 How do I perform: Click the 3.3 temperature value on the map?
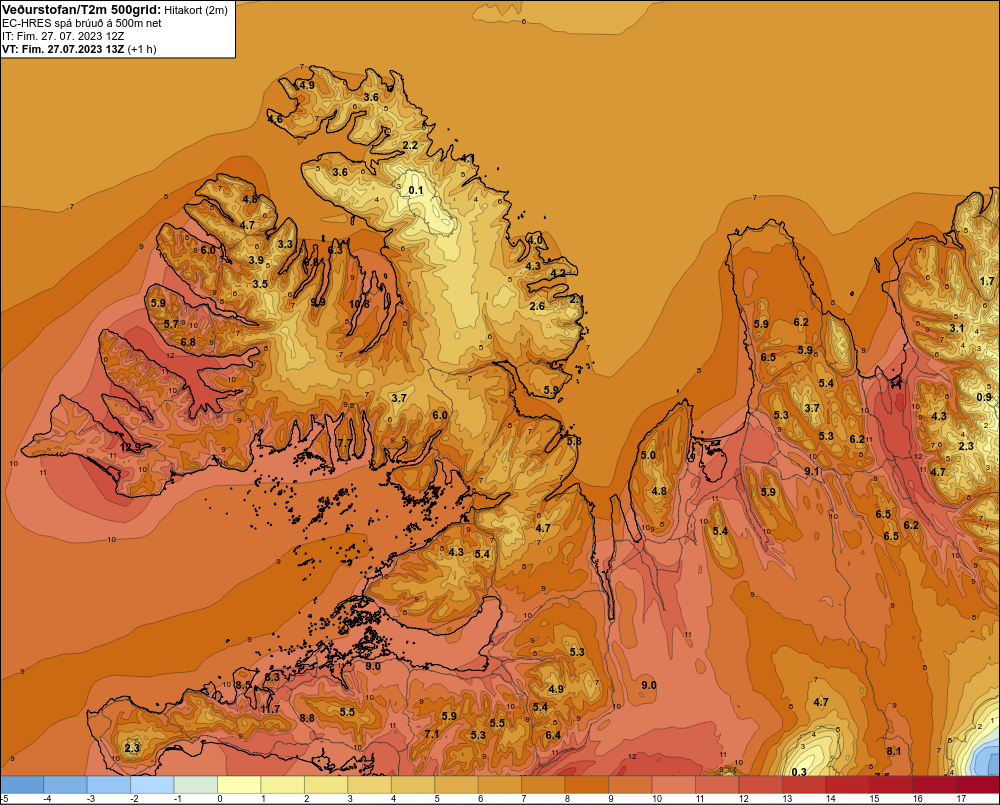(285, 244)
